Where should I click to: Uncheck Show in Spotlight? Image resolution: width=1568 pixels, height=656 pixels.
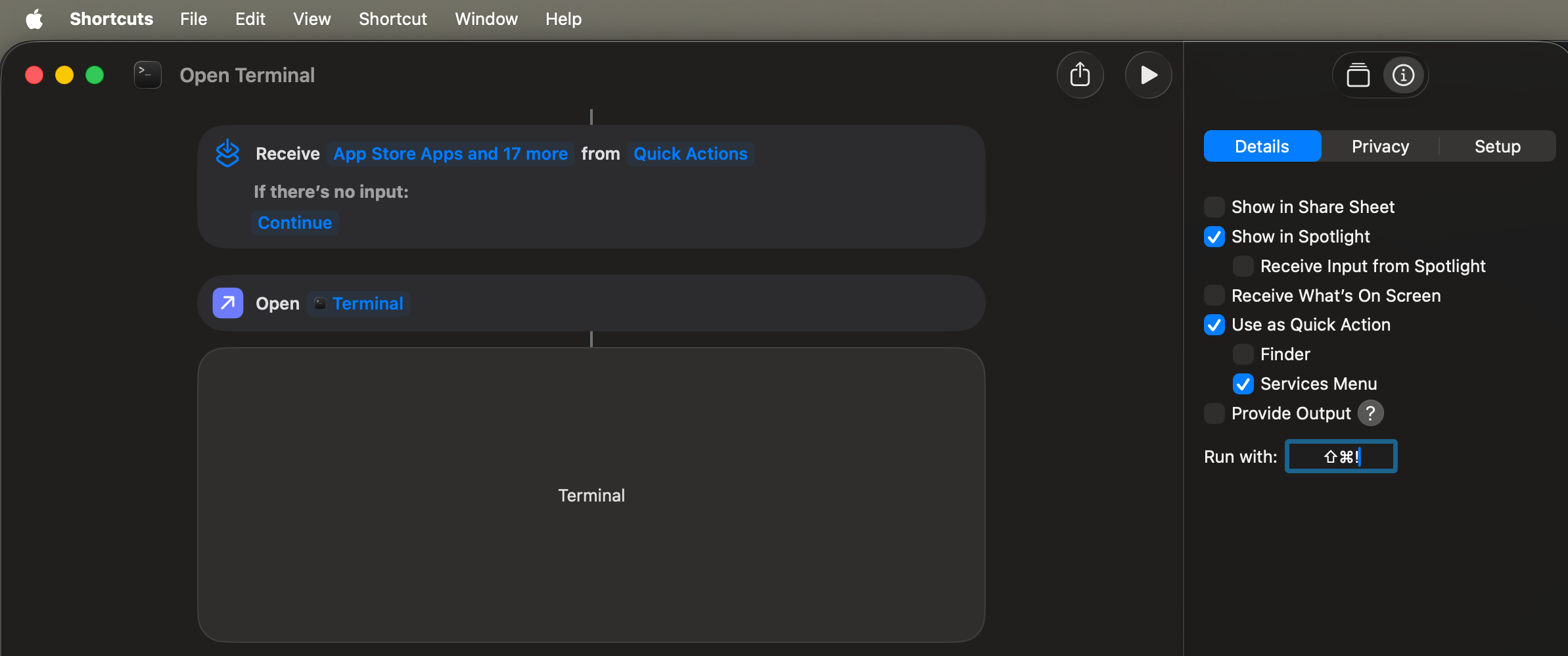(1214, 237)
